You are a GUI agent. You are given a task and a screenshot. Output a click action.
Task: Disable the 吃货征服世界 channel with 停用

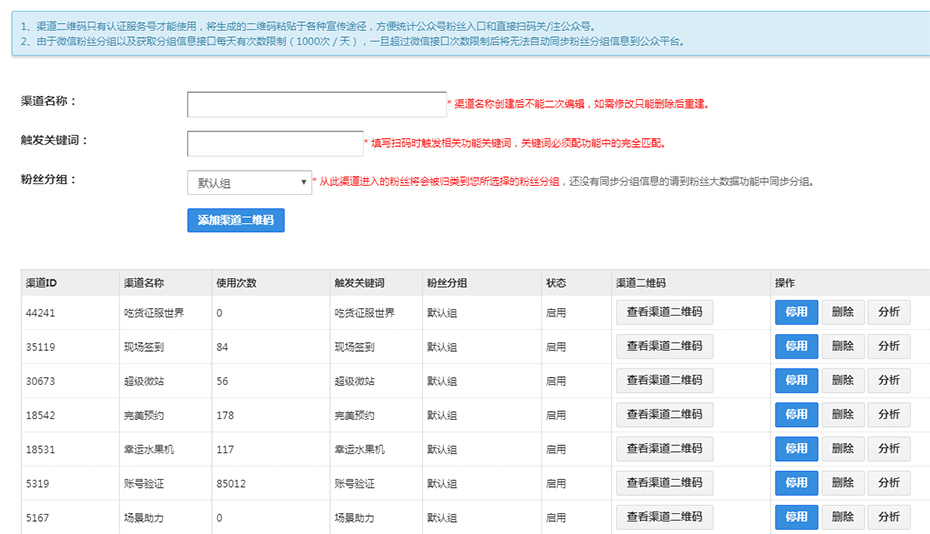click(x=796, y=312)
